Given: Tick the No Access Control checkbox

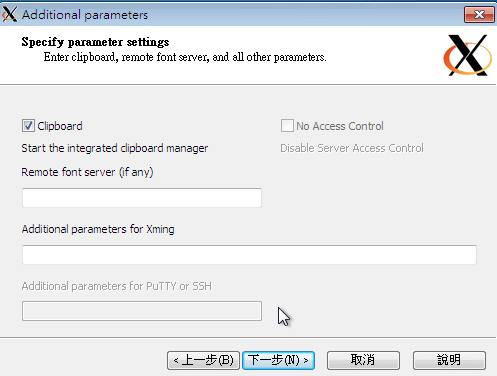Looking at the screenshot, I should coord(287,126).
